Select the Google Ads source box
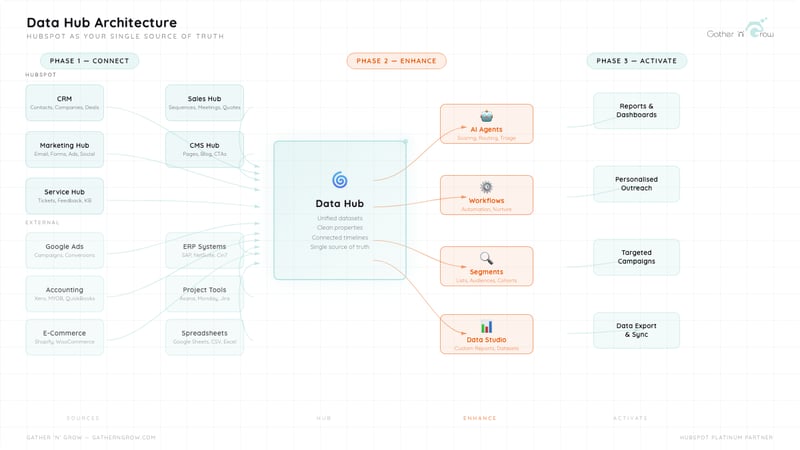 point(64,250)
